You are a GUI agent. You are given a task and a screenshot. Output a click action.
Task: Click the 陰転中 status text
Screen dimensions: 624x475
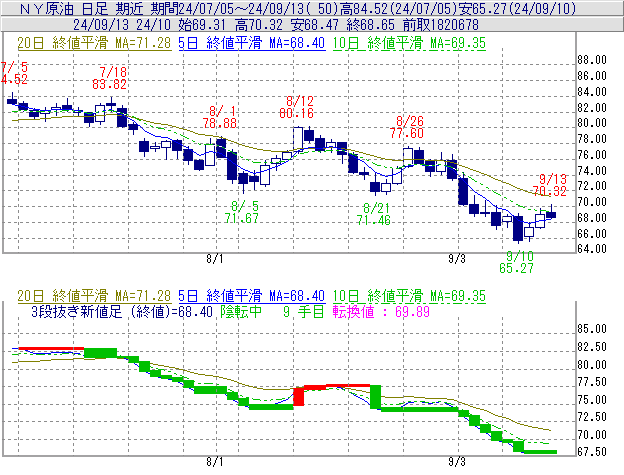coord(241,311)
